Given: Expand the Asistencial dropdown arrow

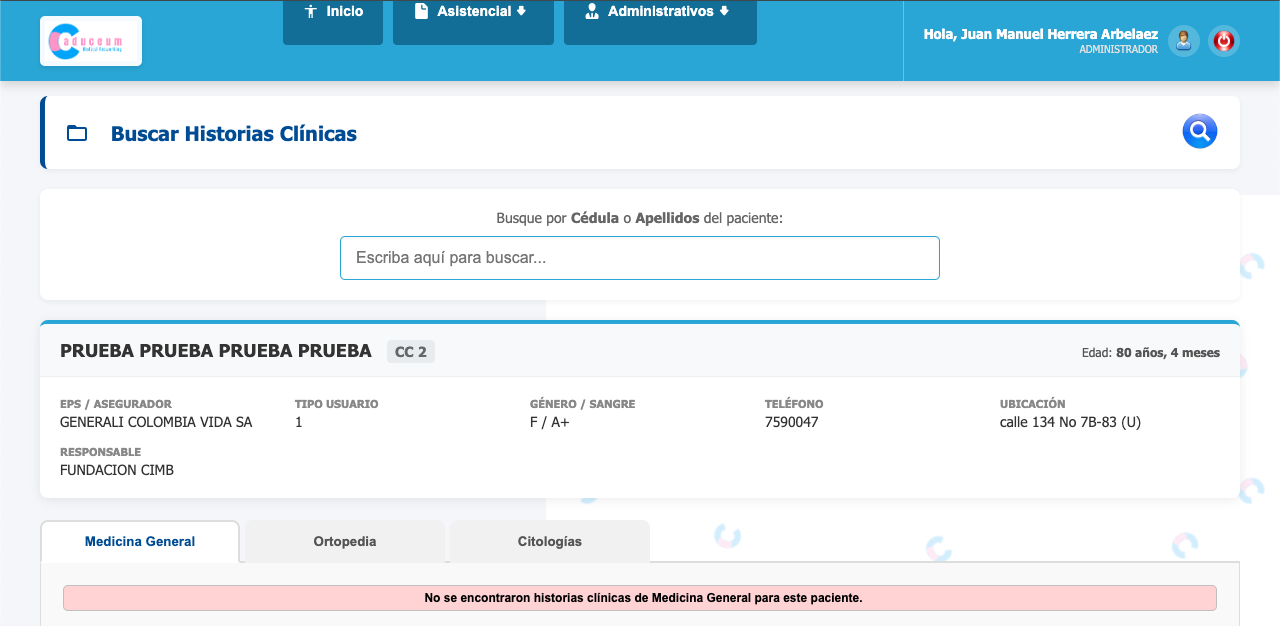Looking at the screenshot, I should click(x=521, y=12).
